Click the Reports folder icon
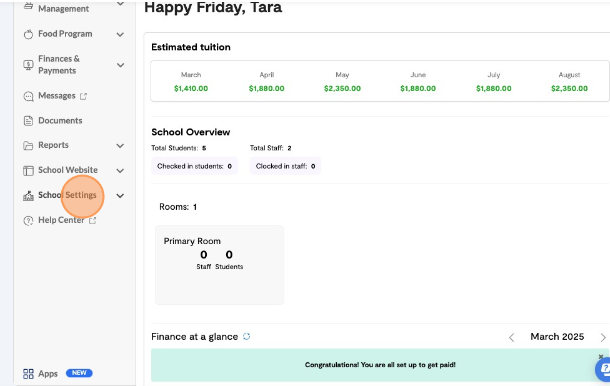 pos(28,146)
